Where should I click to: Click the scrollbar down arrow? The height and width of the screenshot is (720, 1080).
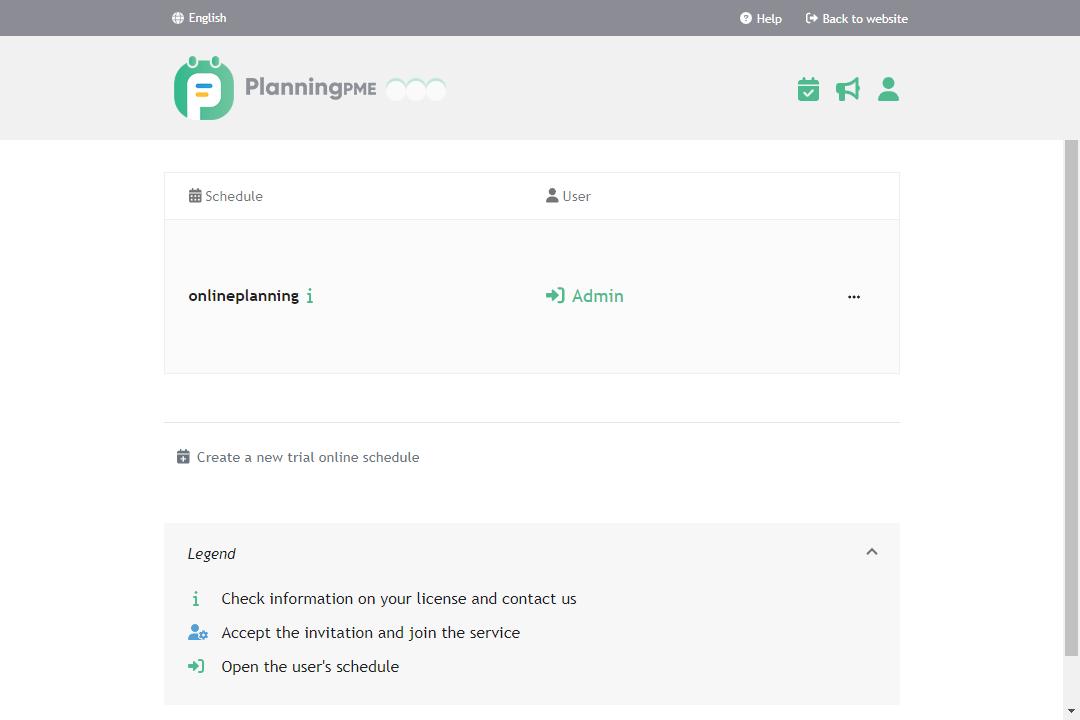[1071, 711]
